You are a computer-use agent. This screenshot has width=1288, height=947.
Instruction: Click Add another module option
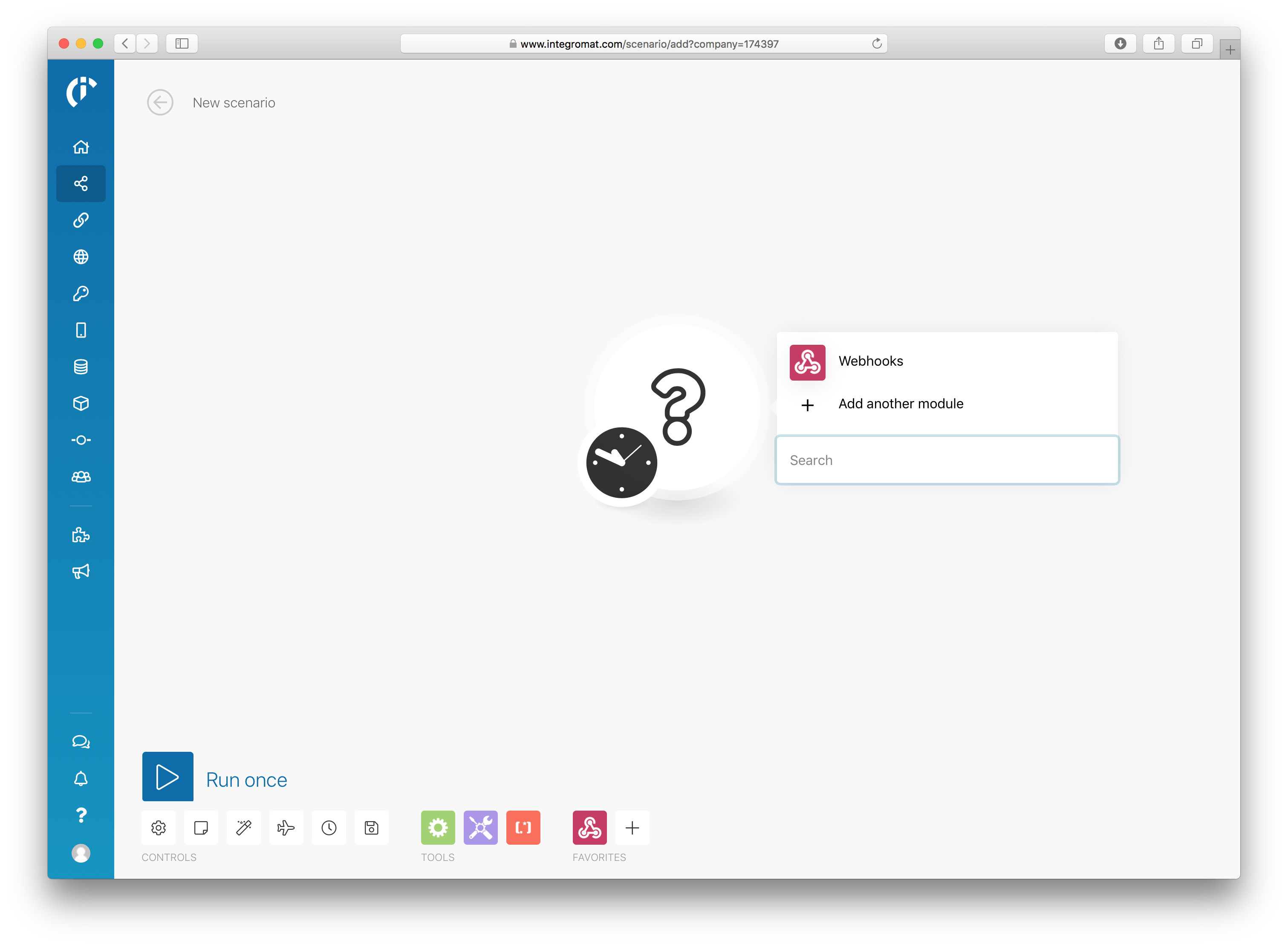pyautogui.click(x=901, y=404)
